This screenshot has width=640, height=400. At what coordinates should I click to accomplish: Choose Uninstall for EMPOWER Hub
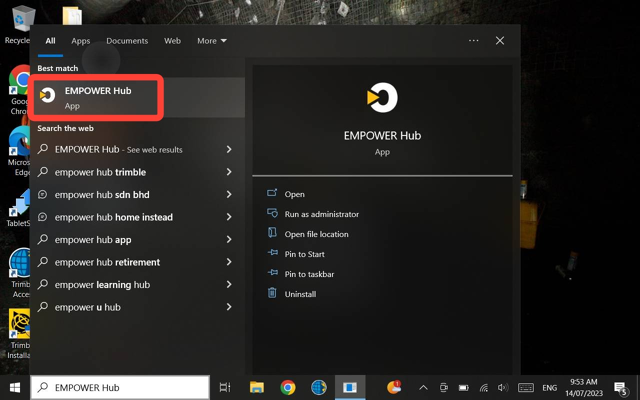(300, 294)
